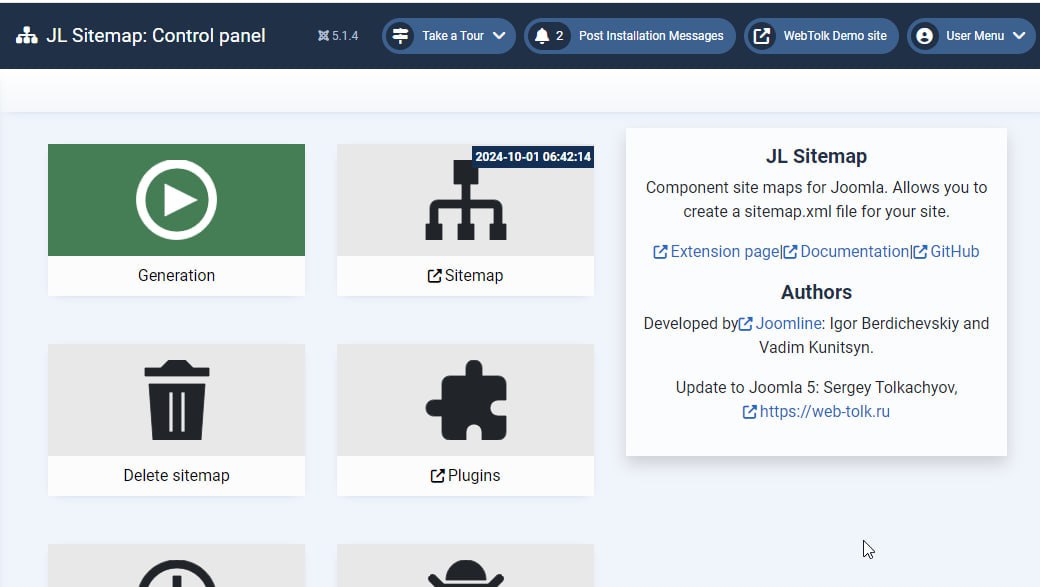This screenshot has height=587, width=1040.
Task: Click the partially visible circular icon tile at bottom left
Action: tap(176, 566)
